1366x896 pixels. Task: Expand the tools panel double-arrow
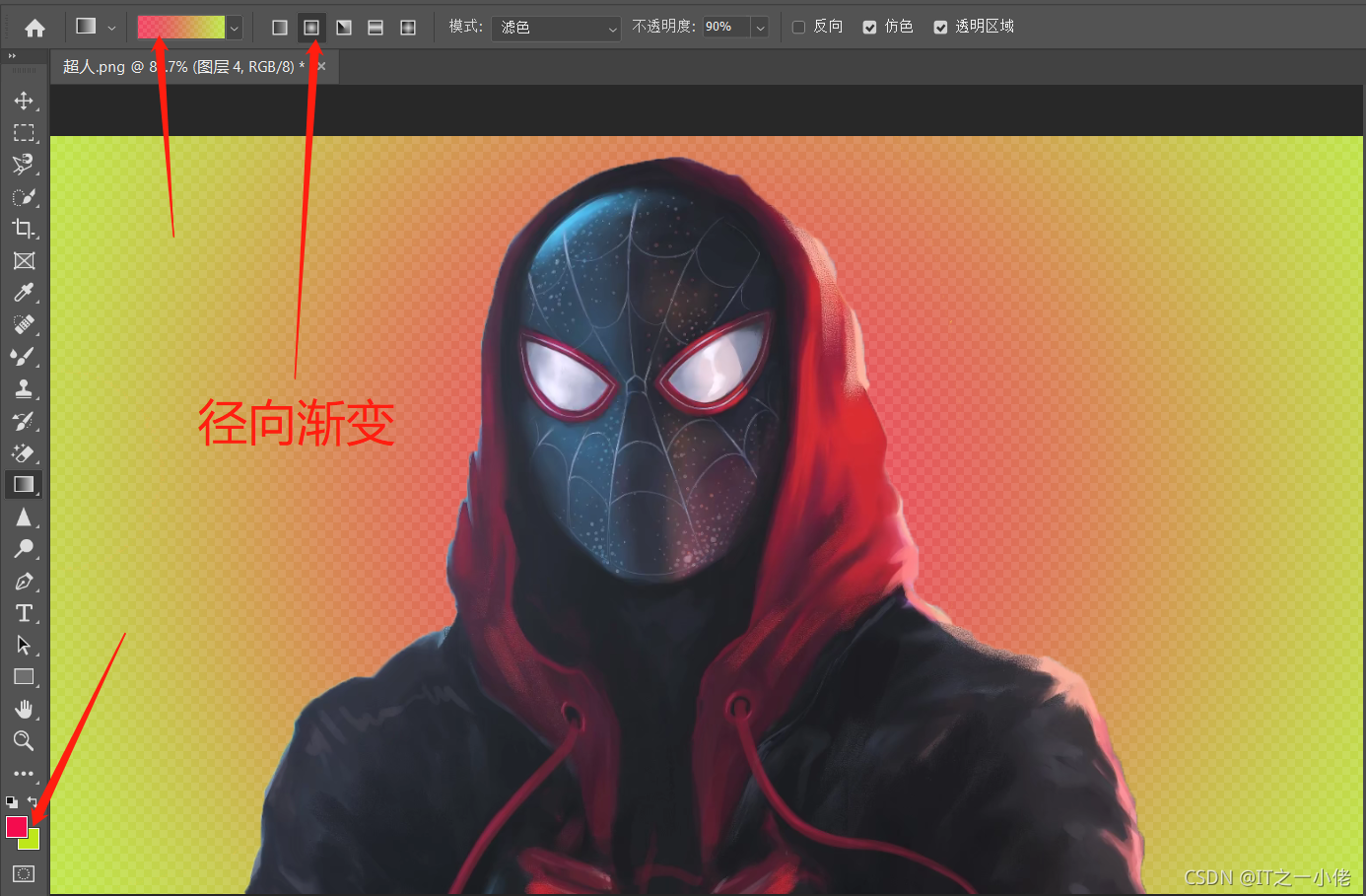click(13, 57)
